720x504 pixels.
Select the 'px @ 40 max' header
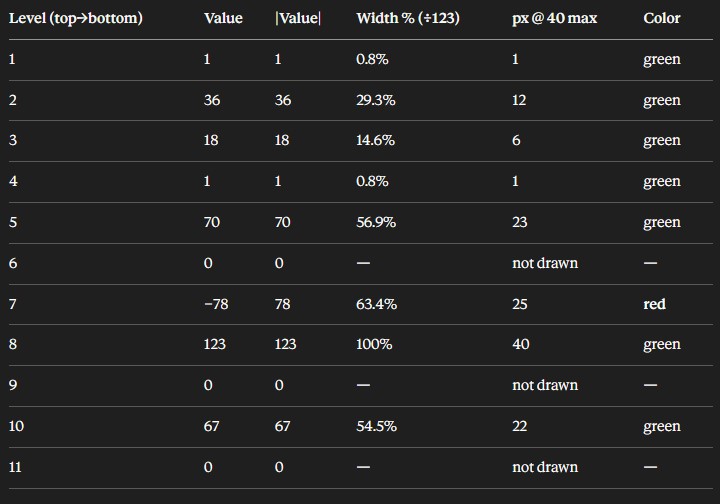coord(554,18)
